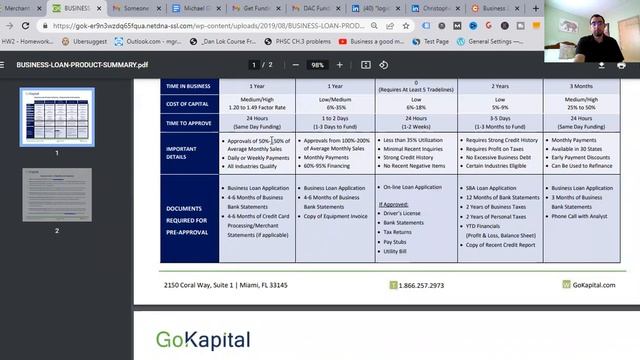Click the lock icon in the address bar
The height and width of the screenshot is (360, 640).
(x=45, y=26)
